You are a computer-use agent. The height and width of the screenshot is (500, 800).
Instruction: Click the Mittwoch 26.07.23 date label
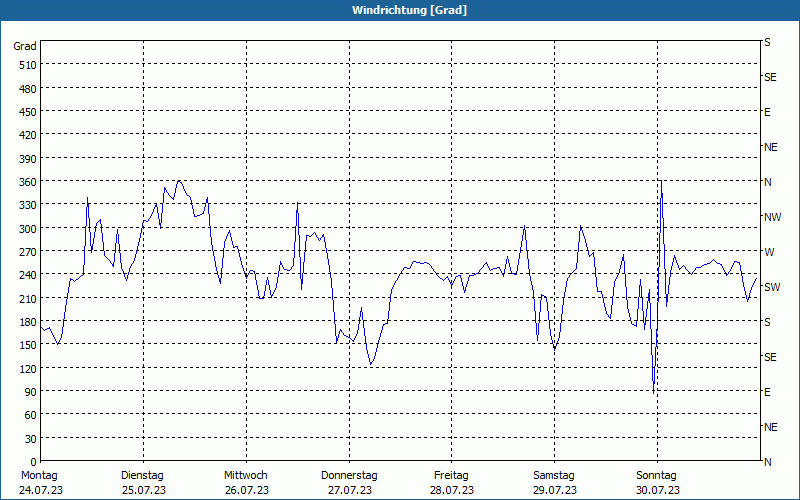[246, 483]
